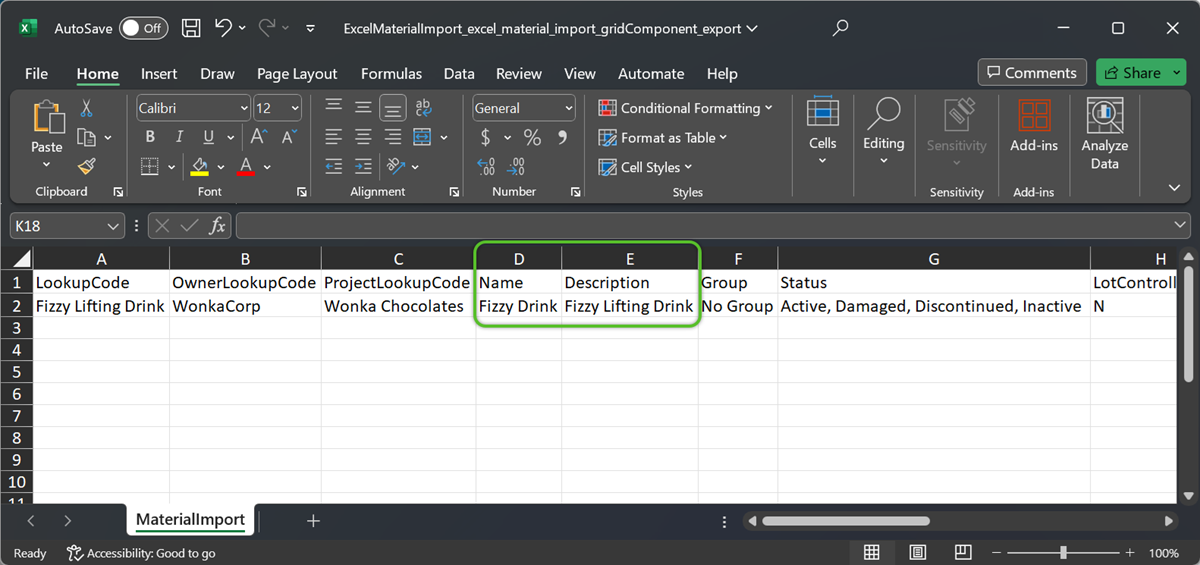This screenshot has width=1200, height=565.
Task: Click the Insert Function fx icon
Action: tap(217, 226)
